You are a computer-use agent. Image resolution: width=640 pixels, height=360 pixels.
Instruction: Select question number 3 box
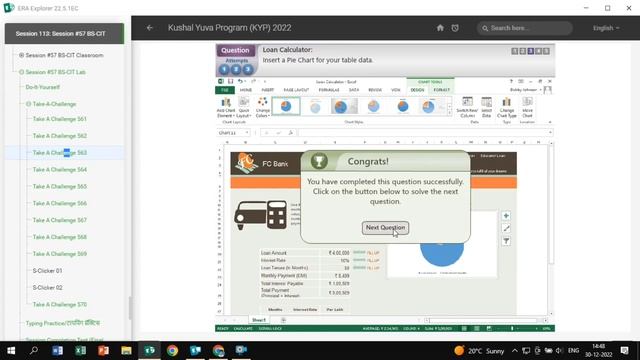click(530, 51)
